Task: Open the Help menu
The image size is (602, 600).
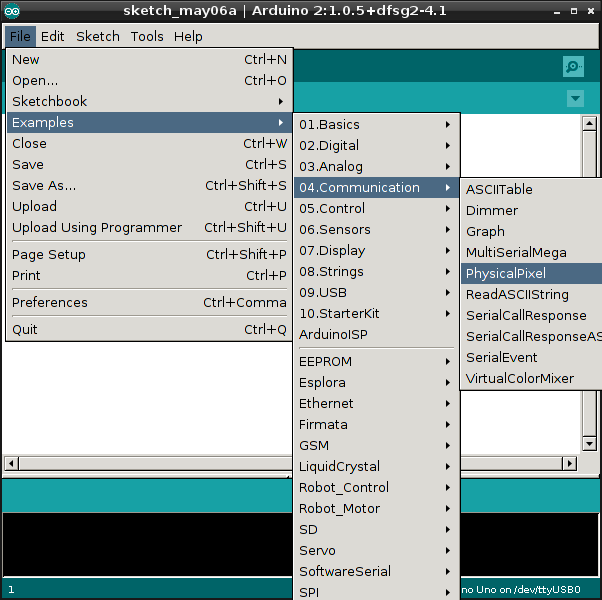Action: pos(188,36)
